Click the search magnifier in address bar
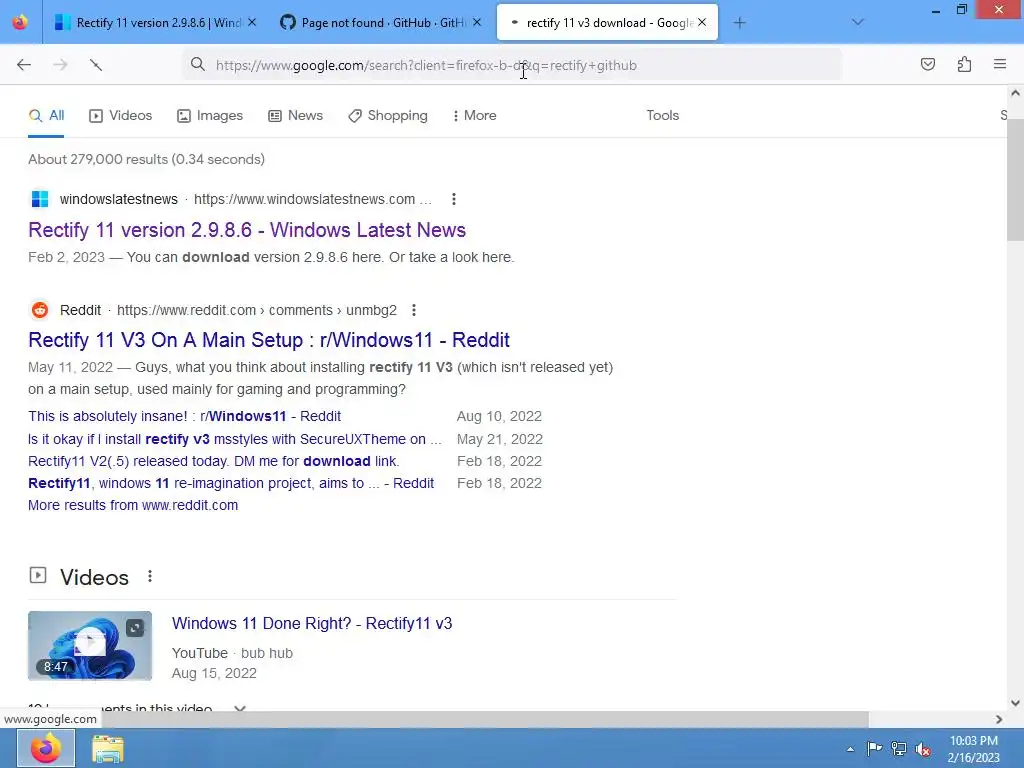The height and width of the screenshot is (768, 1024). 197,64
